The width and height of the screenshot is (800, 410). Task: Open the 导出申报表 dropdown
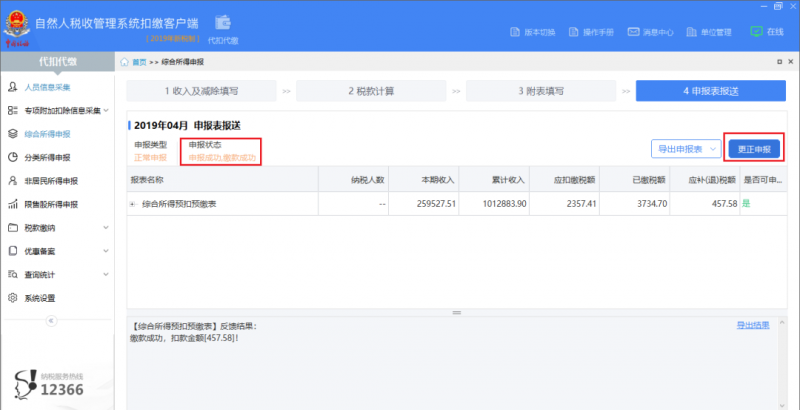click(x=685, y=149)
